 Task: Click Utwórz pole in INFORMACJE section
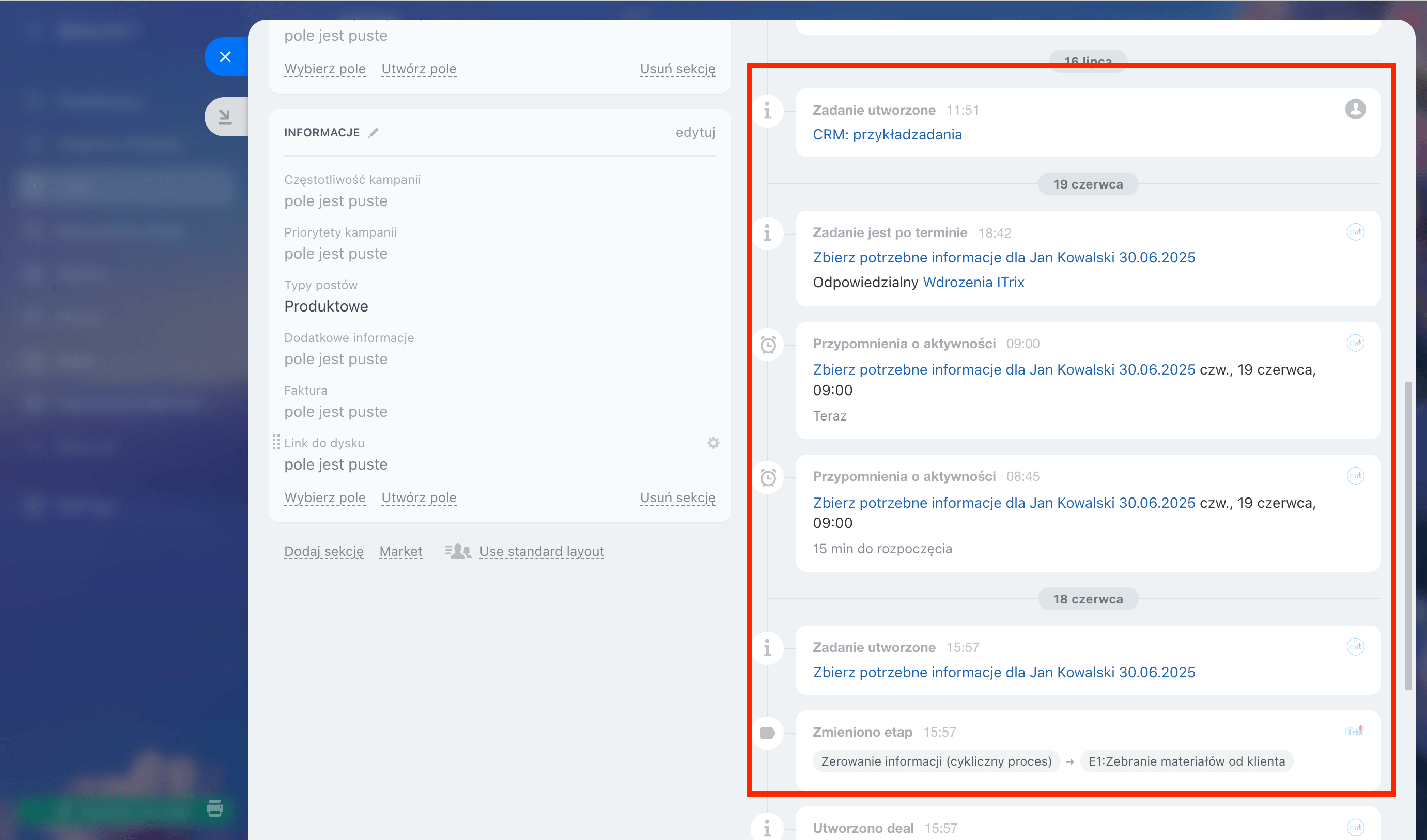coord(418,497)
